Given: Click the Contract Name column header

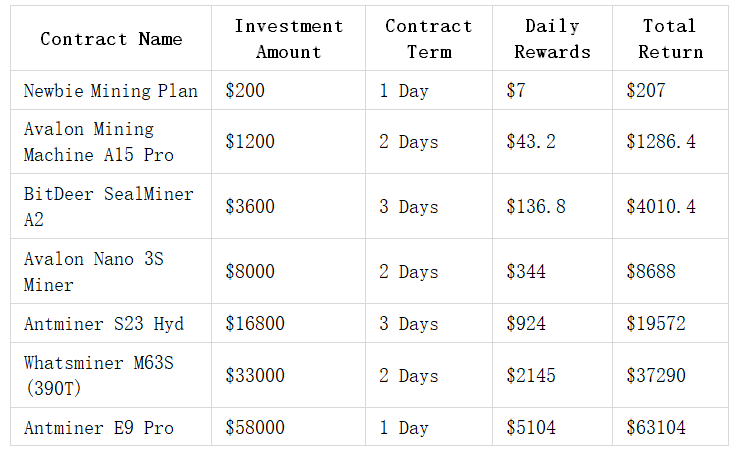Looking at the screenshot, I should point(111,39).
